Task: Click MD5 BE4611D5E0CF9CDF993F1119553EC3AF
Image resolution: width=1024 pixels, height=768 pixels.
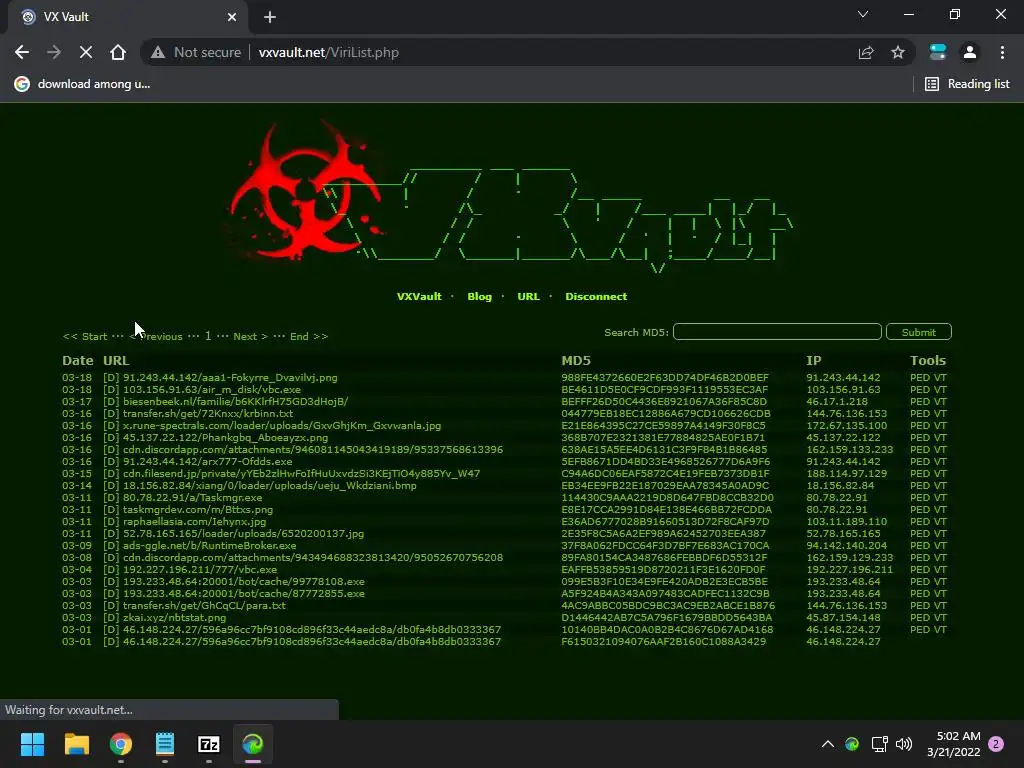Action: pyautogui.click(x=665, y=390)
